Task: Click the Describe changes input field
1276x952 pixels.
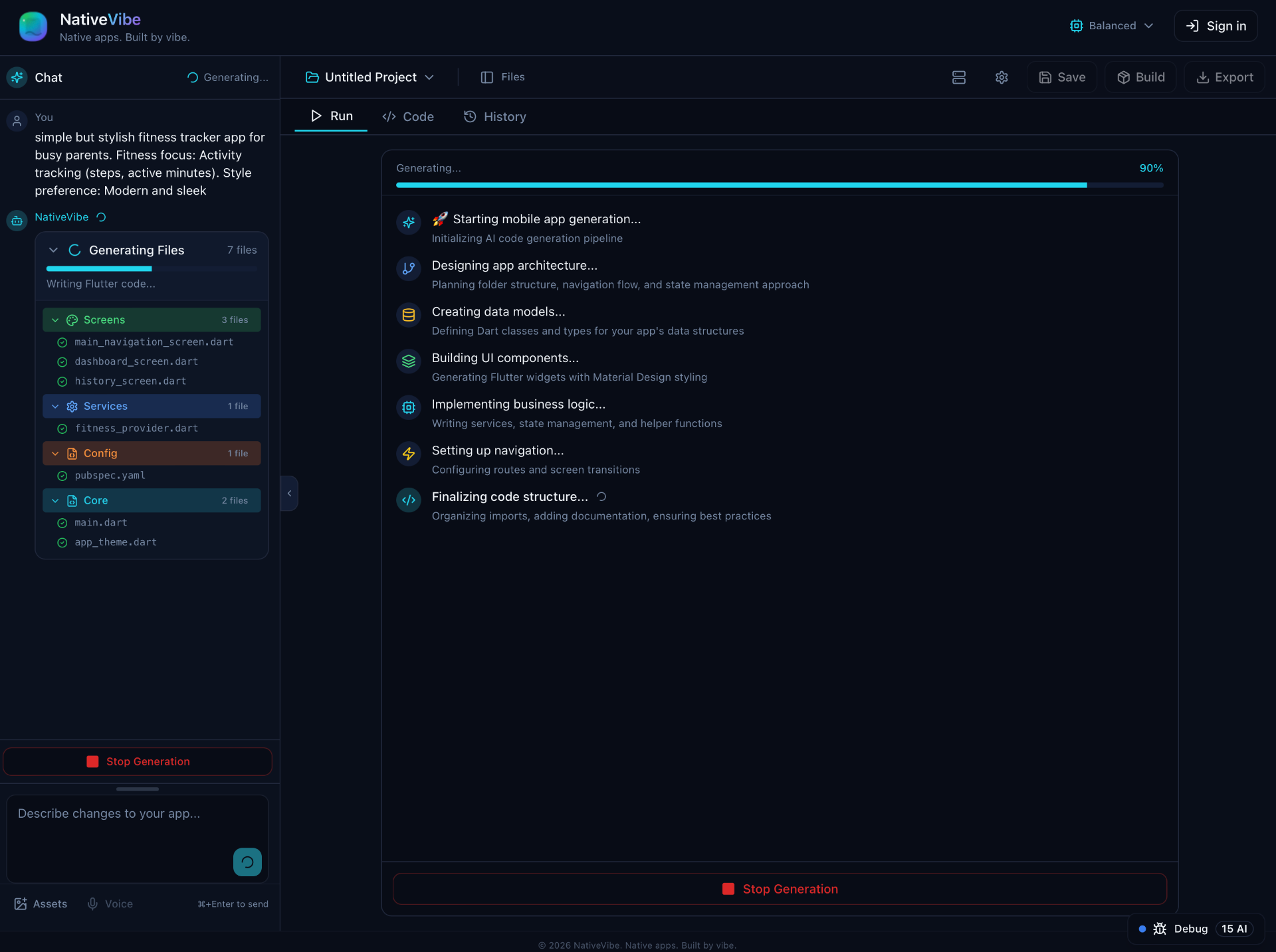Action: tap(138, 839)
